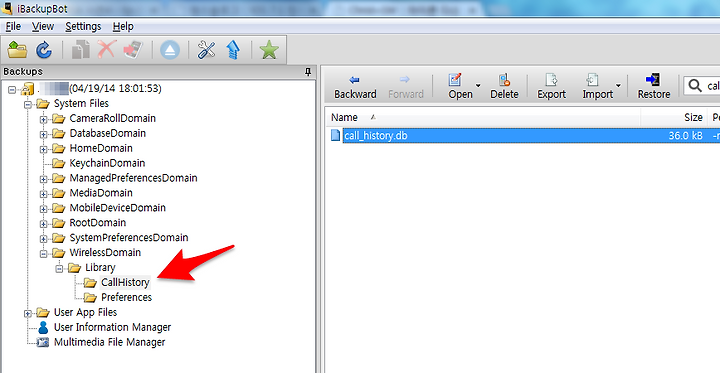Viewport: 720px width, 373px height.
Task: Click the blue eject toolbar icon
Action: point(170,50)
